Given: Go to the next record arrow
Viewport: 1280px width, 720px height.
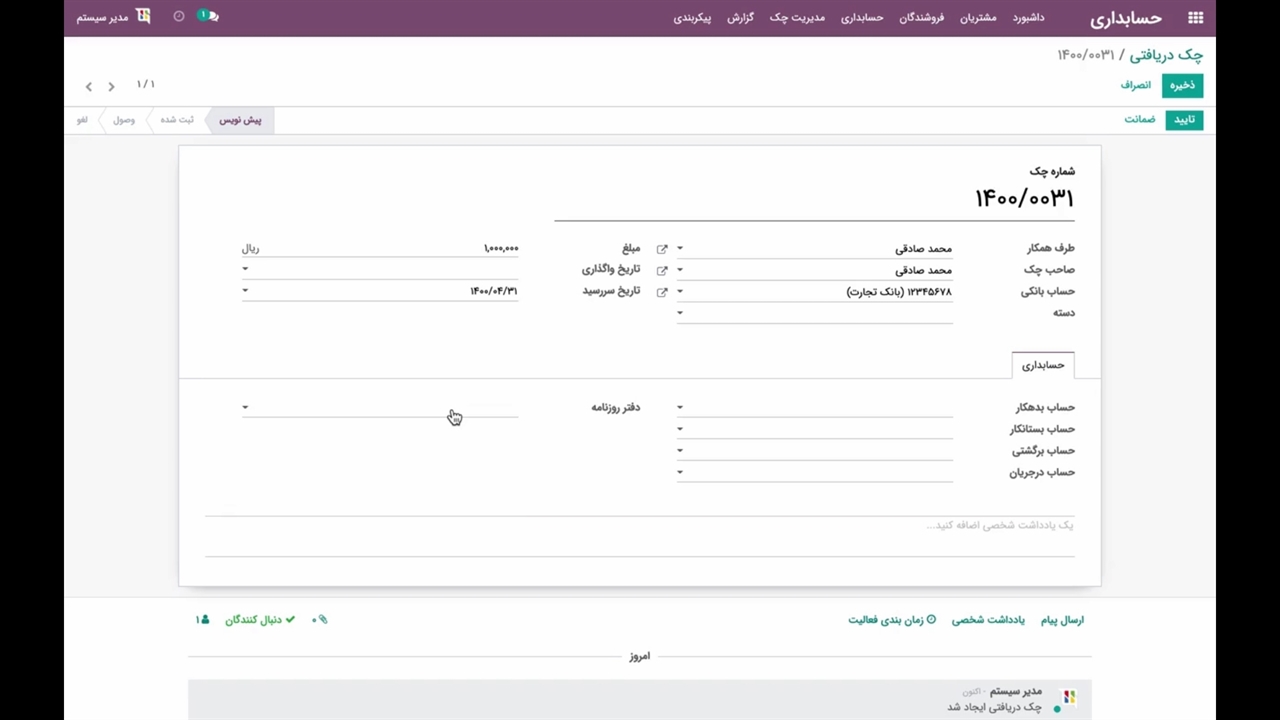Looking at the screenshot, I should click(x=89, y=87).
